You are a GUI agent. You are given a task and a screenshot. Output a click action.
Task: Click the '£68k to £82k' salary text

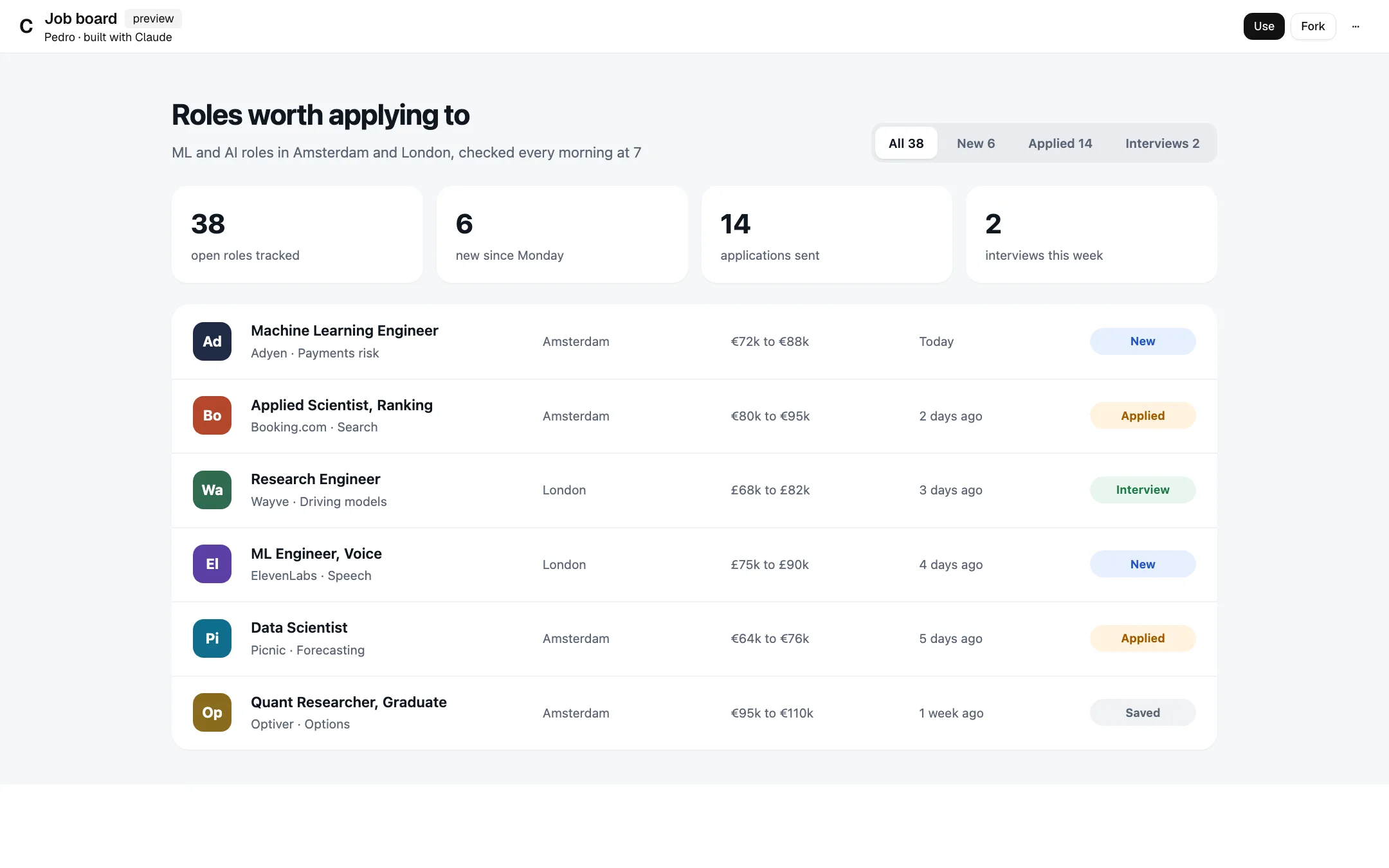770,490
